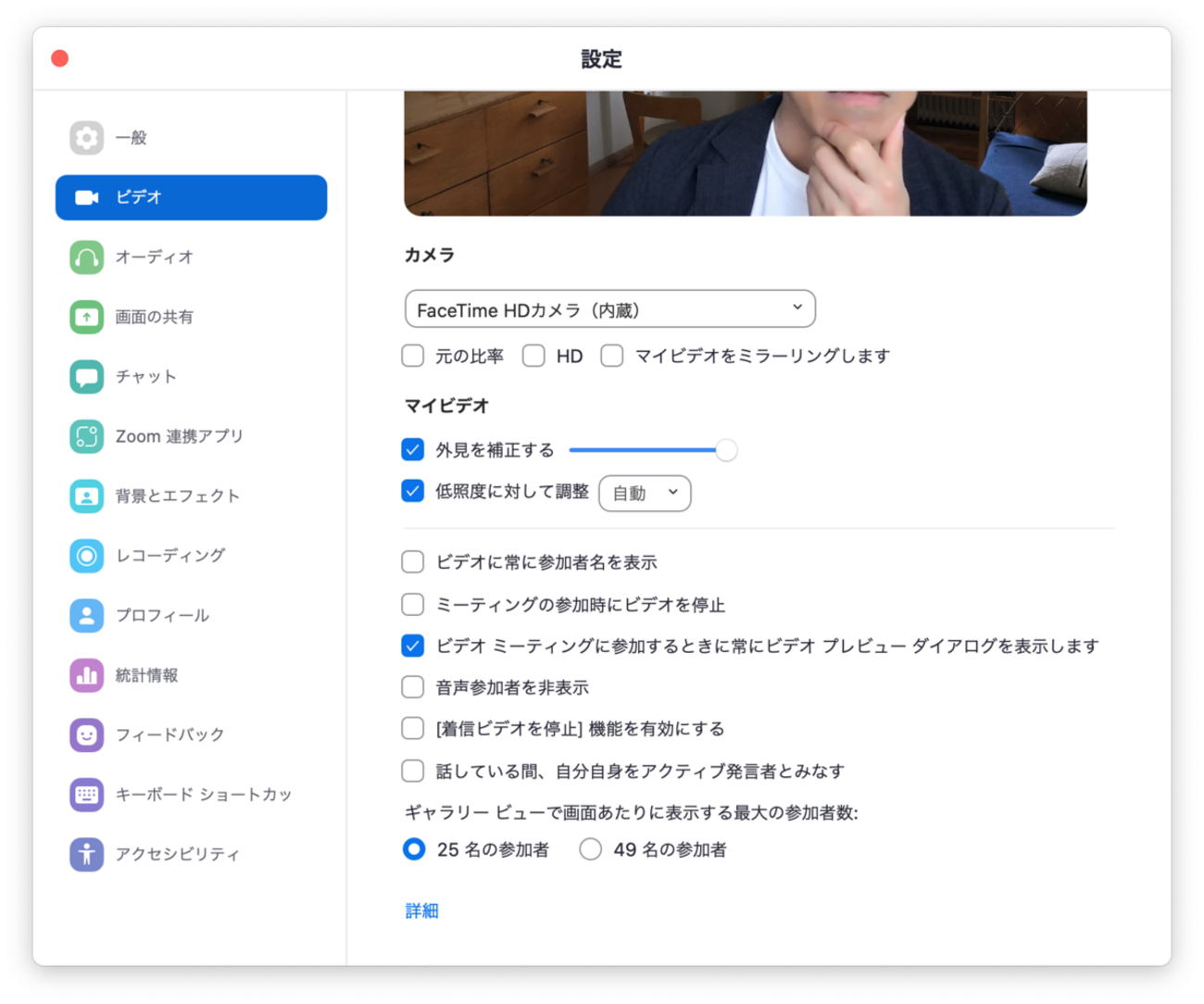Click the camera video preview
Viewport: 1204px width, 1004px height.
coord(746,153)
